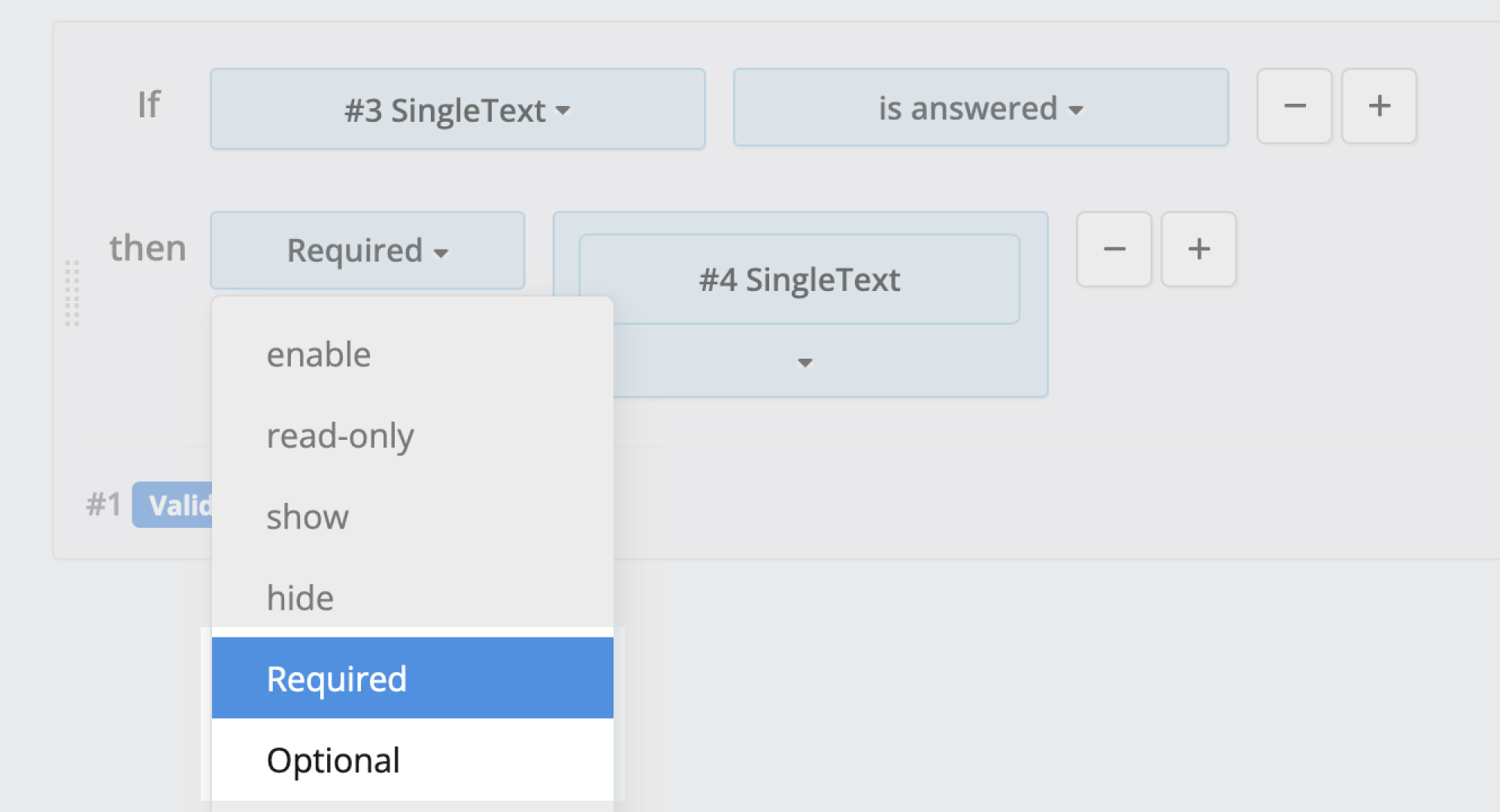
Task: Click the dotted drag handle beside then
Action: click(x=72, y=293)
